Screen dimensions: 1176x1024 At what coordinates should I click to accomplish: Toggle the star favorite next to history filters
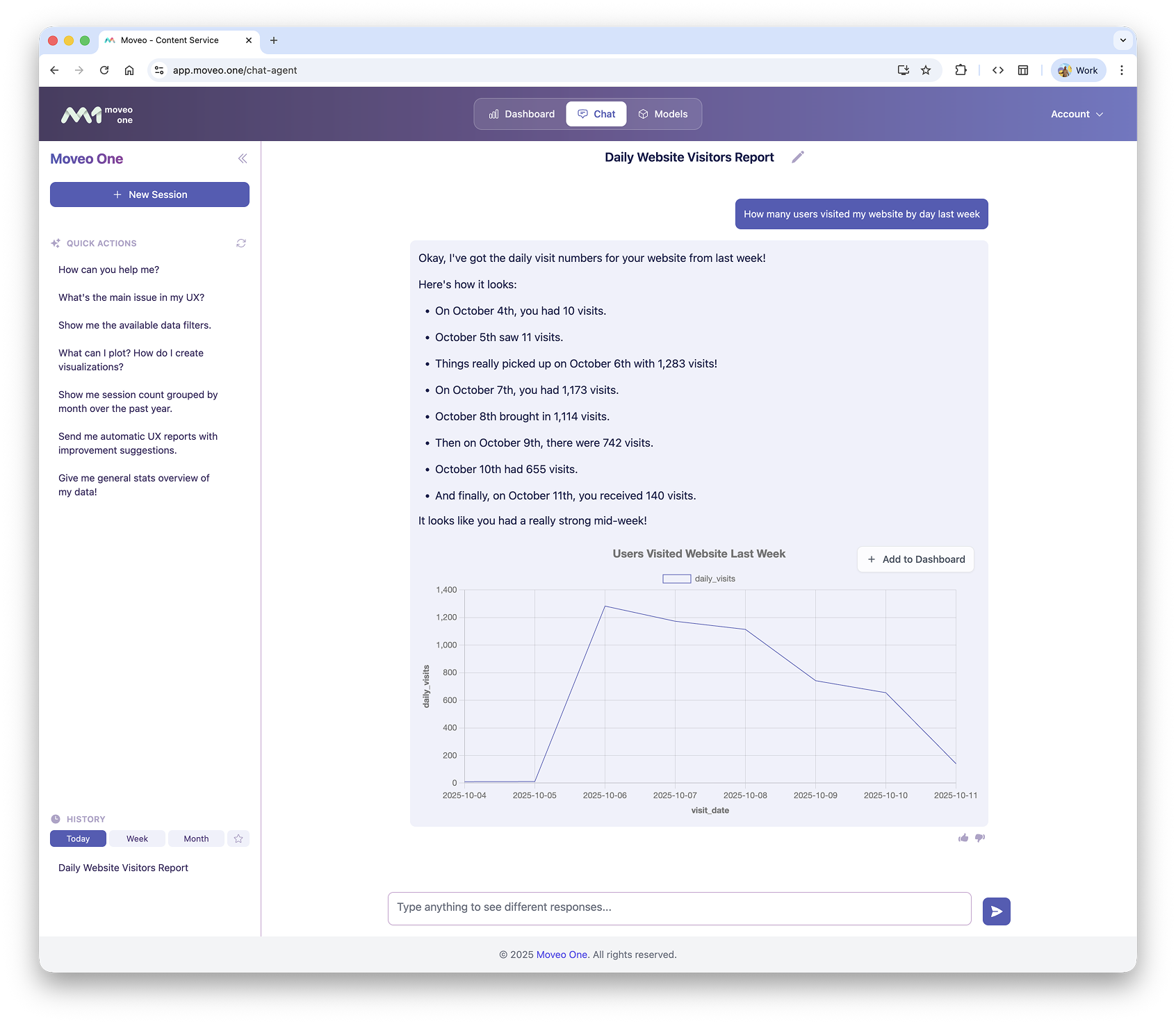click(238, 839)
